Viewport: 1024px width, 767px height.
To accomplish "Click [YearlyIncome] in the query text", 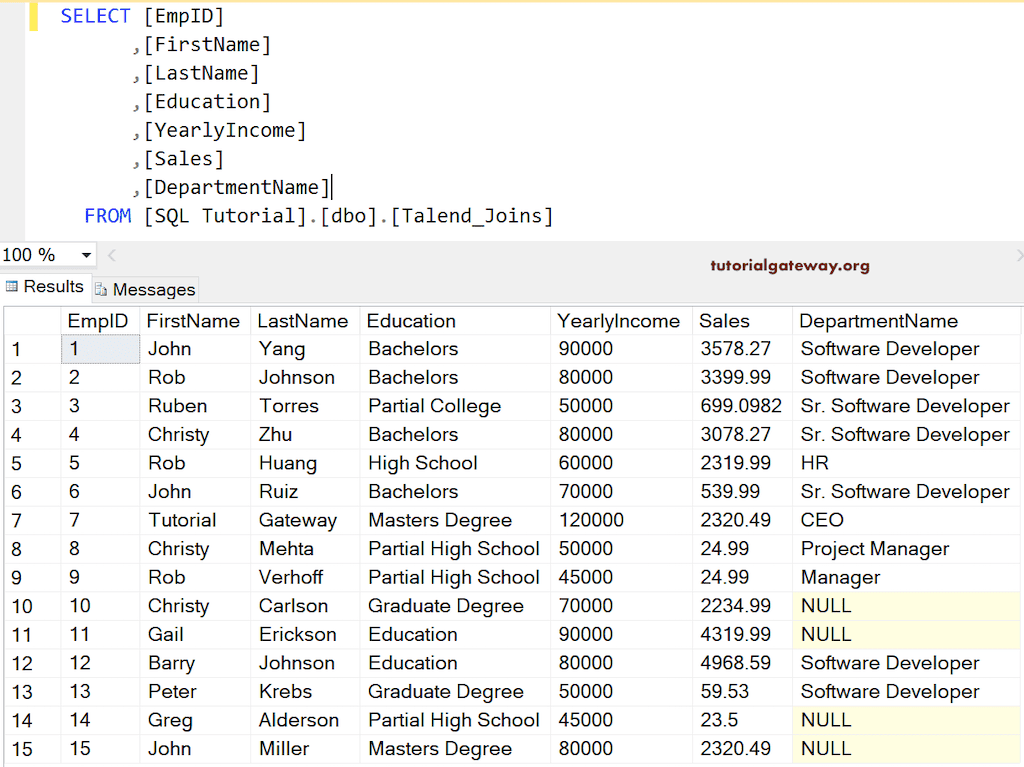I will (225, 130).
